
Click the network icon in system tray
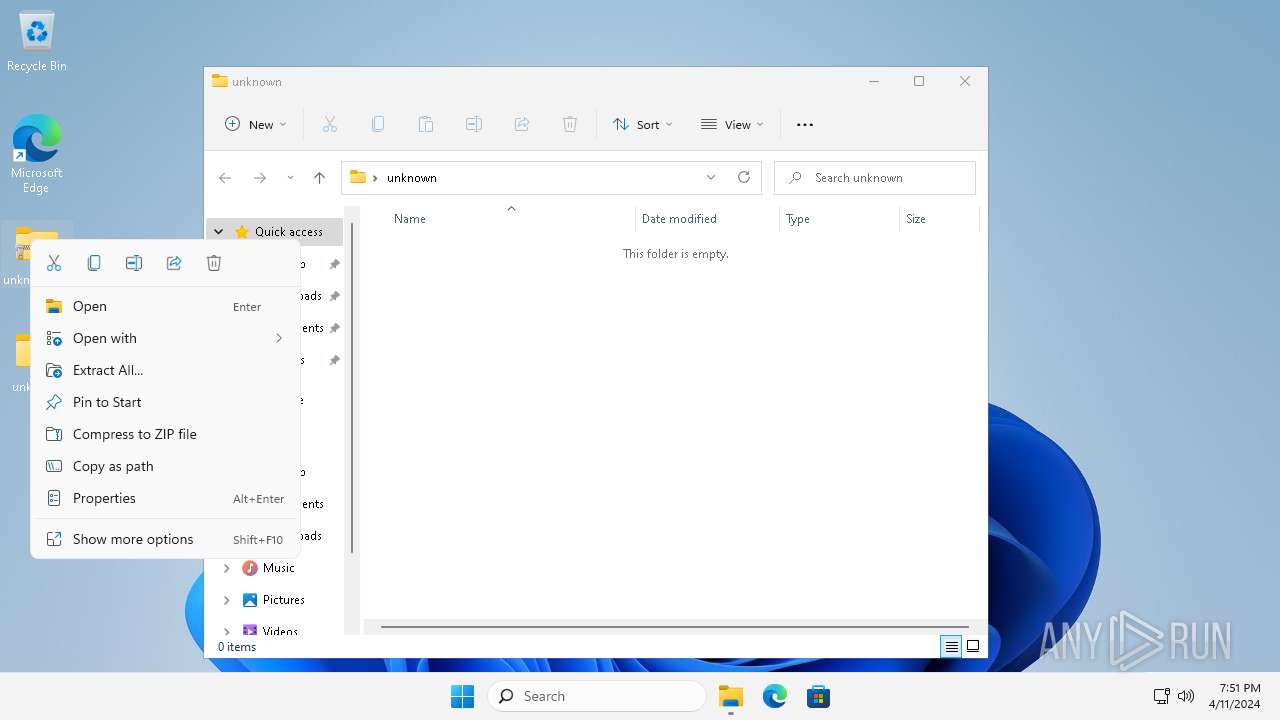[x=1162, y=696]
